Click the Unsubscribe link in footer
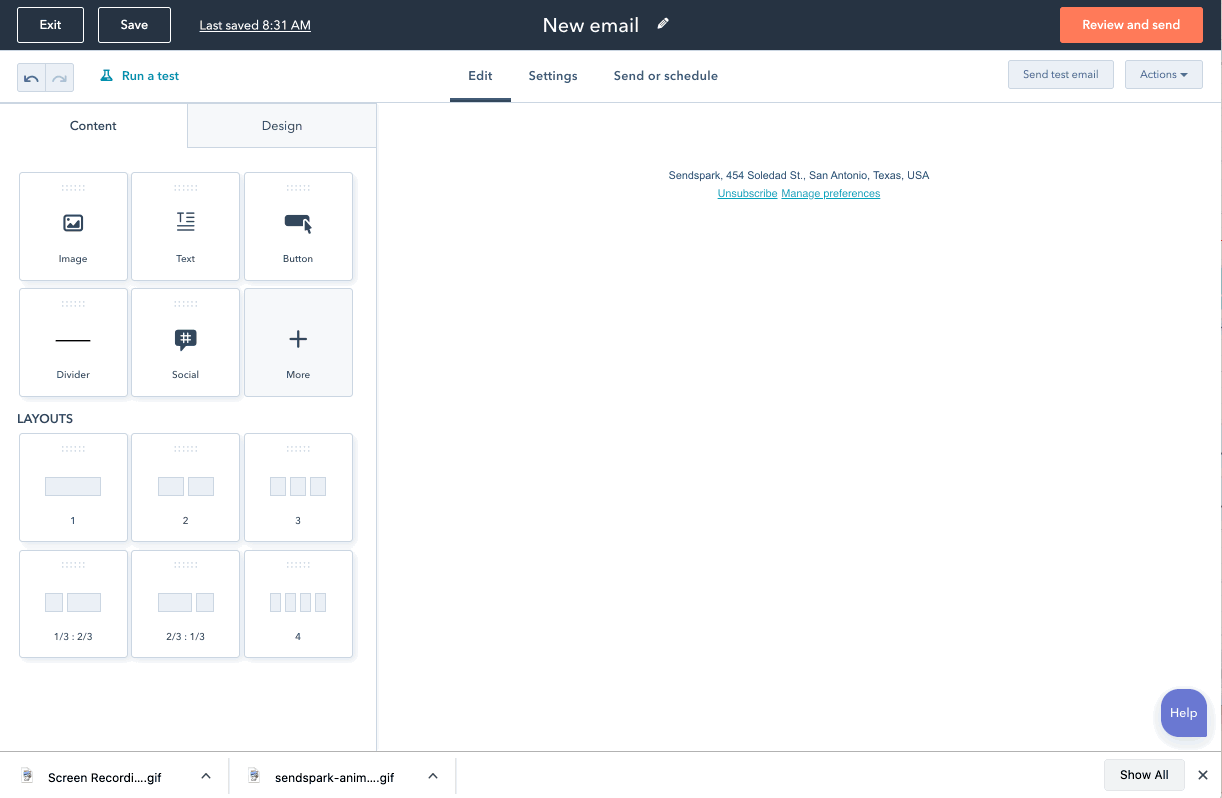Image resolution: width=1222 pixels, height=798 pixels. coord(747,194)
